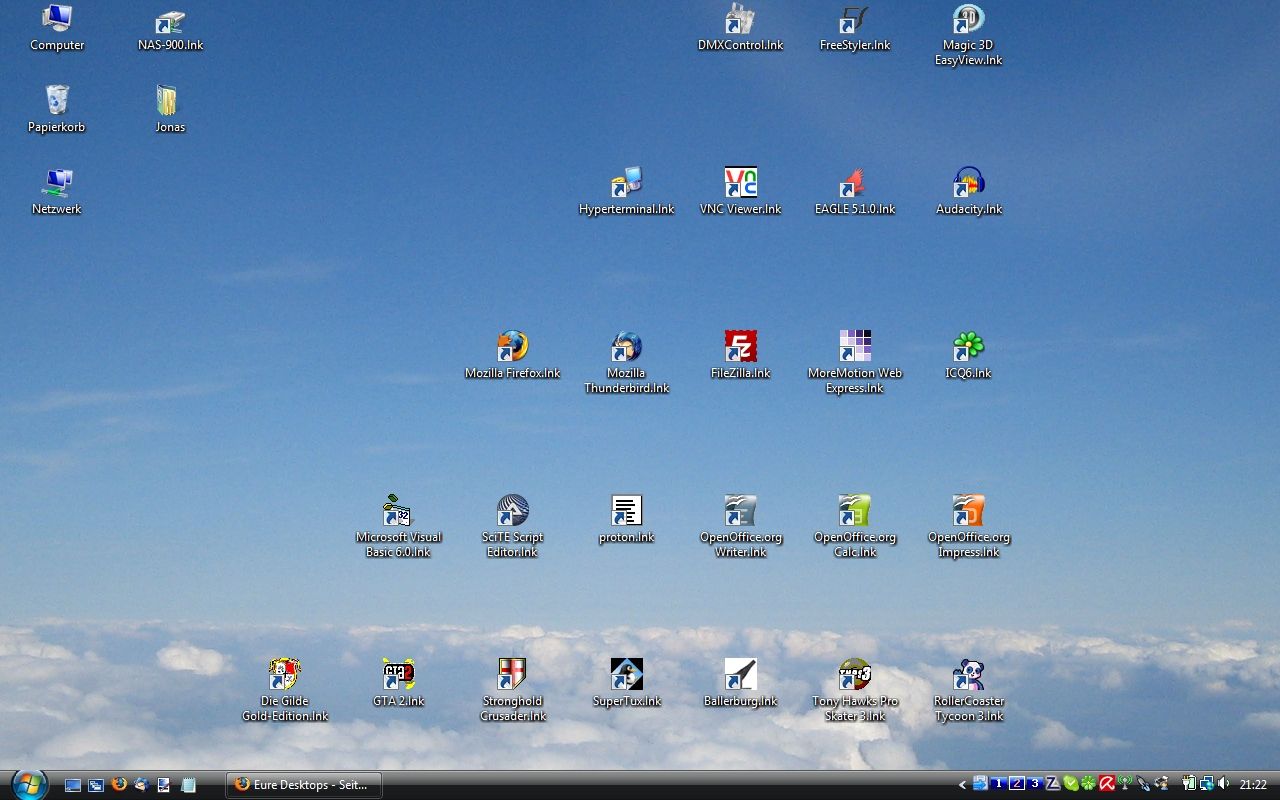This screenshot has height=800, width=1280.
Task: Select the Netzwerk icon
Action: click(x=57, y=191)
